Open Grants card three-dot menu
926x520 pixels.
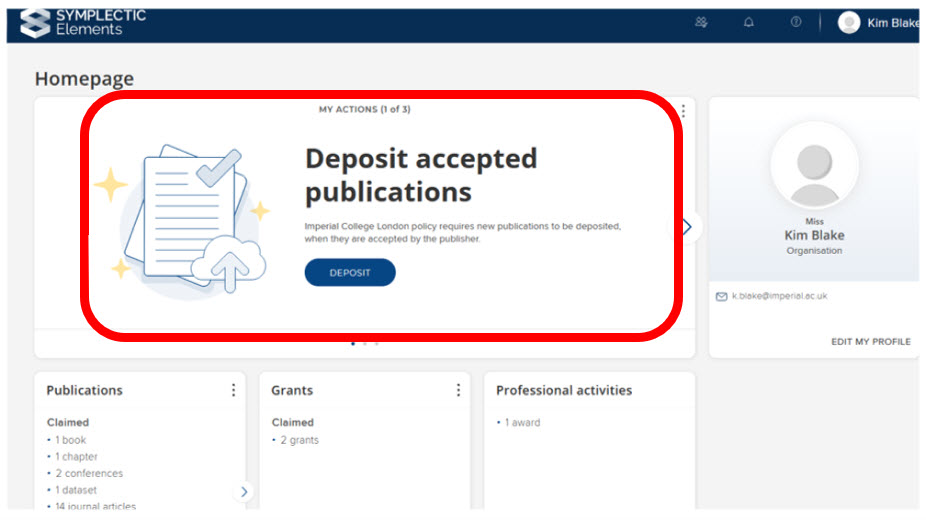tap(458, 390)
